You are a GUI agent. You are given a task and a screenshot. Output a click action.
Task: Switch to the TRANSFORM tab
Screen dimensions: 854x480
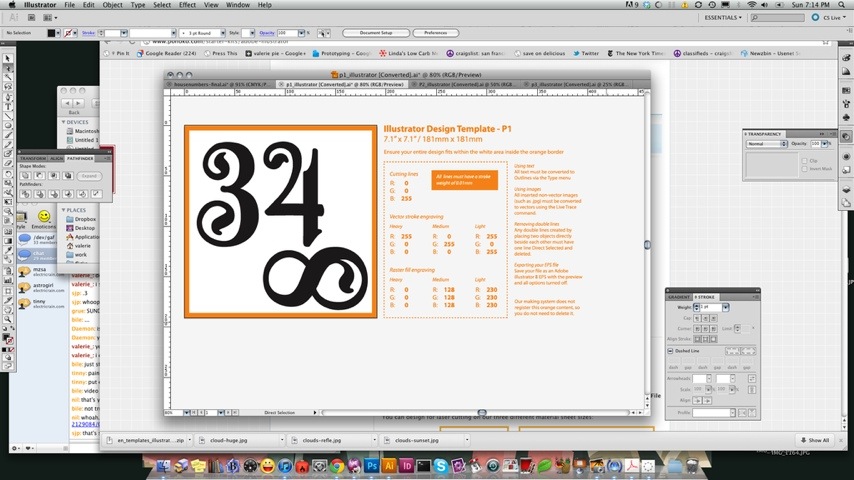tap(33, 159)
